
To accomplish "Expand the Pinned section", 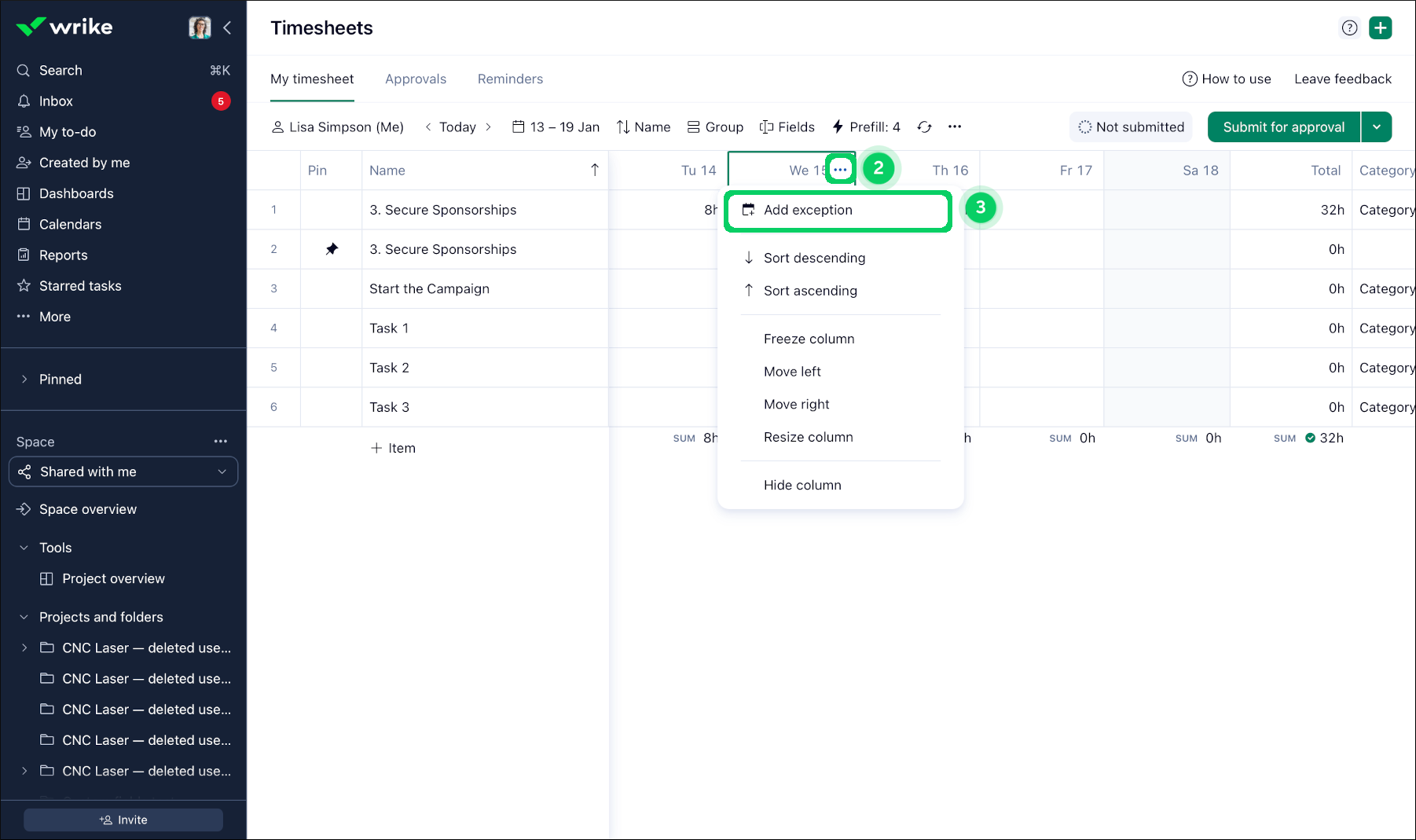I will click(24, 380).
